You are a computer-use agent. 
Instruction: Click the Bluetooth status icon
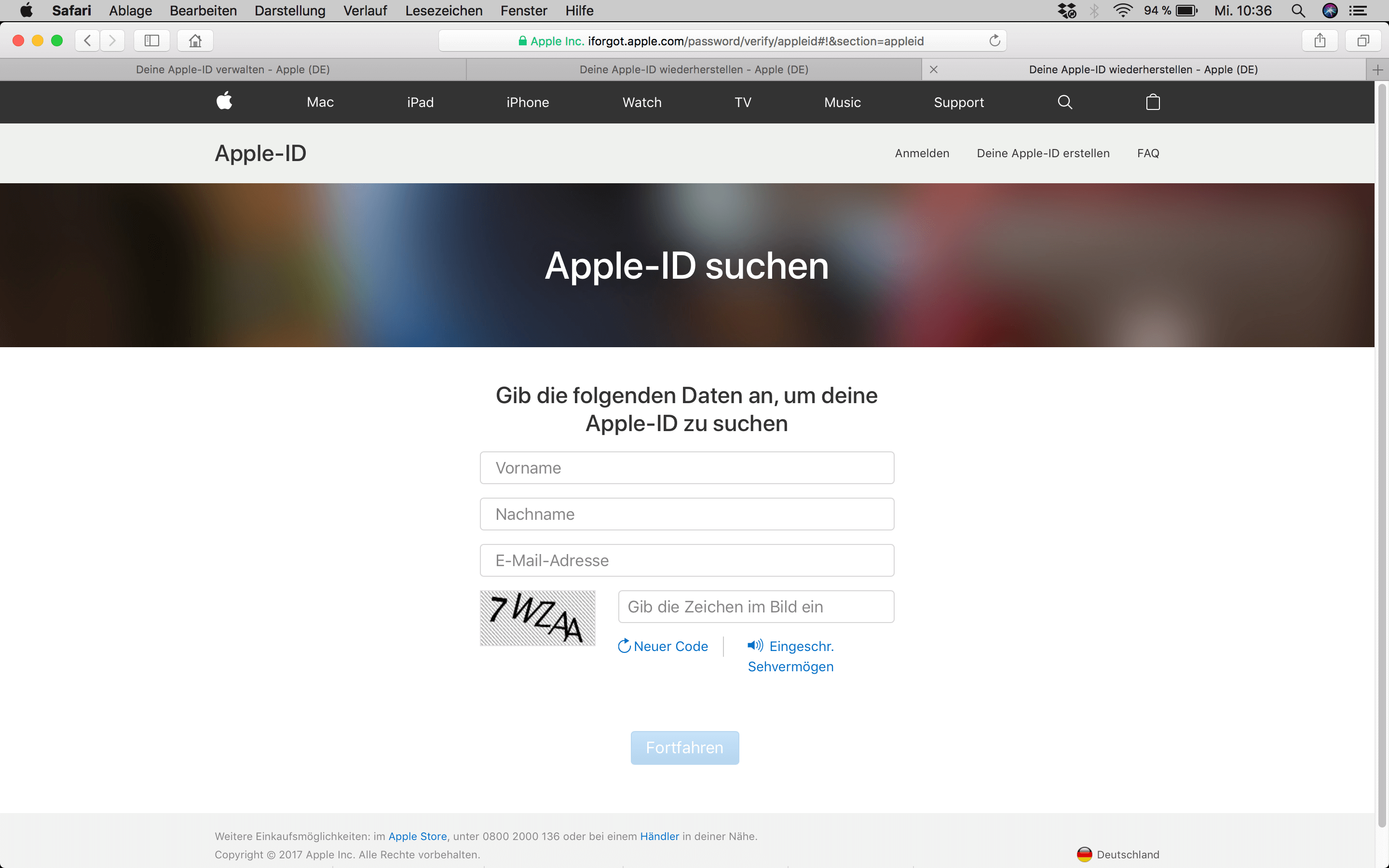coord(1095,10)
